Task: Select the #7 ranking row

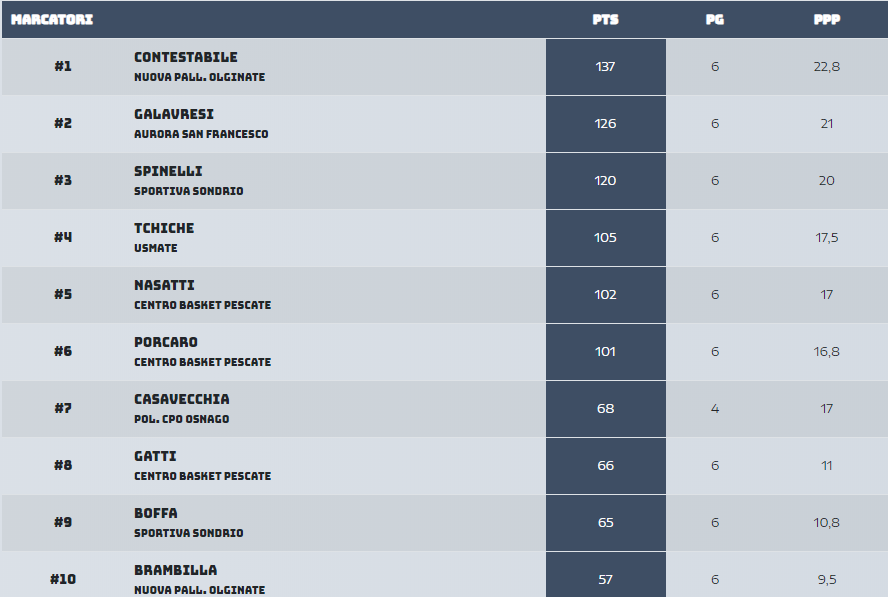Action: (x=445, y=408)
